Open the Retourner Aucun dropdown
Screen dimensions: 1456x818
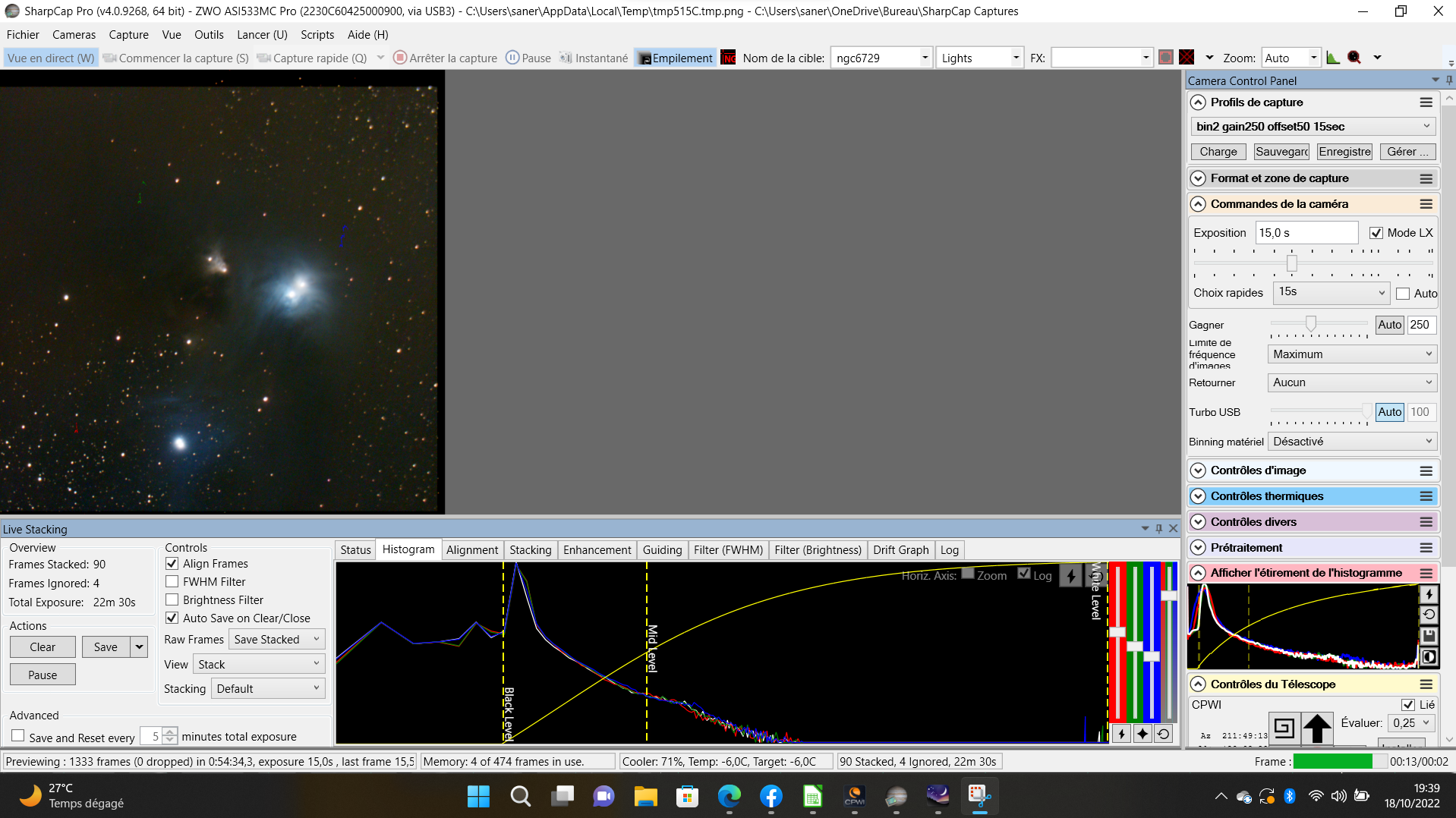(x=1352, y=382)
